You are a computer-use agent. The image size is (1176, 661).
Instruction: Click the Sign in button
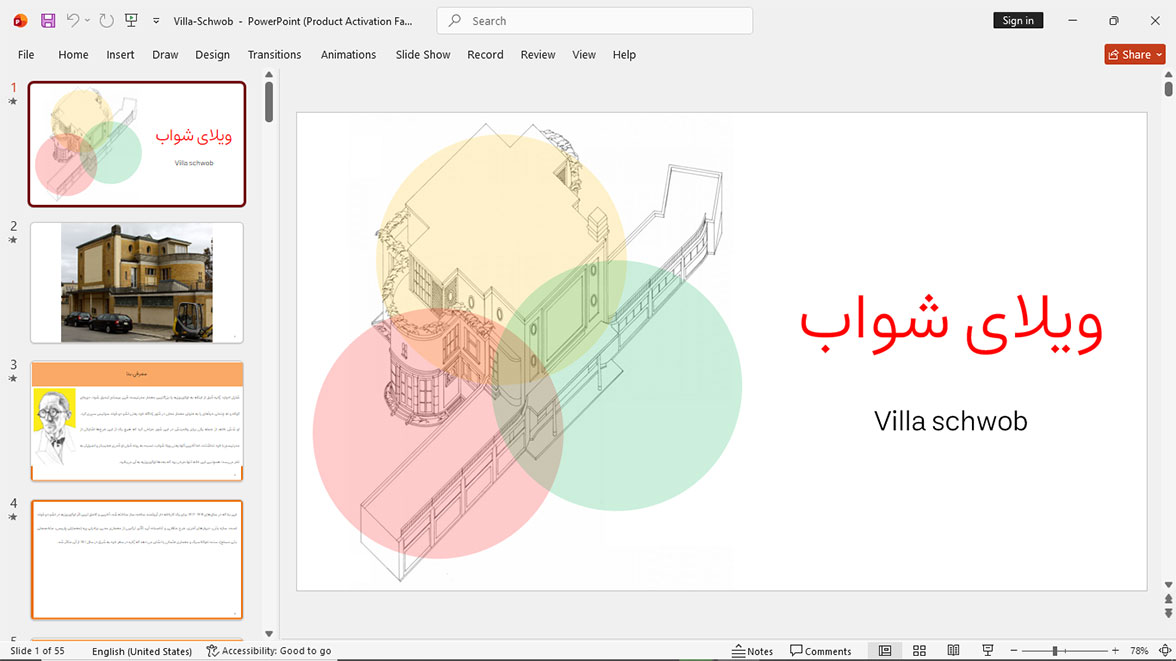tap(1018, 20)
